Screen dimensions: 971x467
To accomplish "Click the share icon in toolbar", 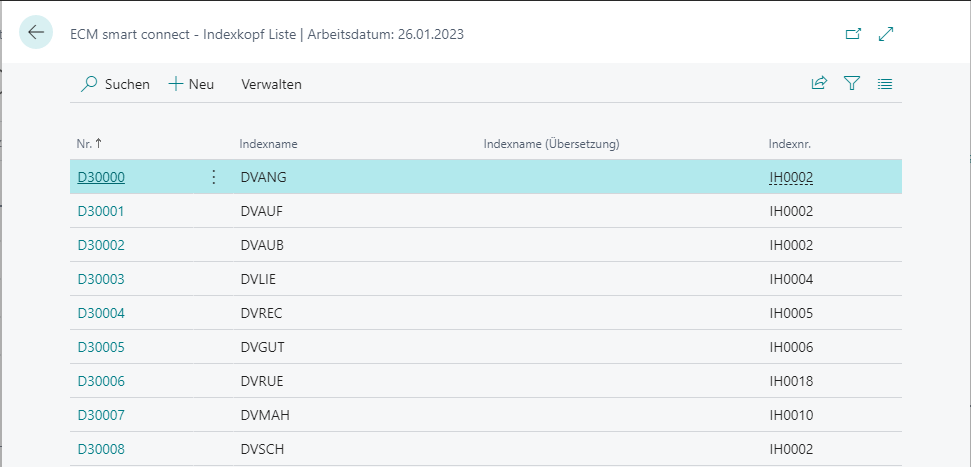I will click(819, 84).
